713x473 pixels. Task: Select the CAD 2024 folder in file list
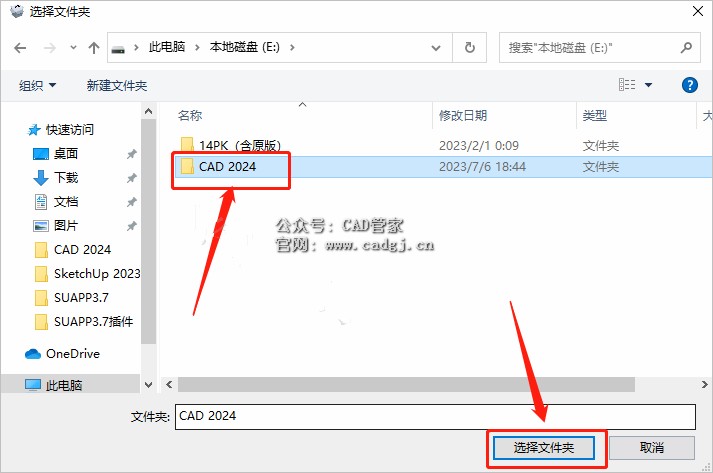point(227,166)
